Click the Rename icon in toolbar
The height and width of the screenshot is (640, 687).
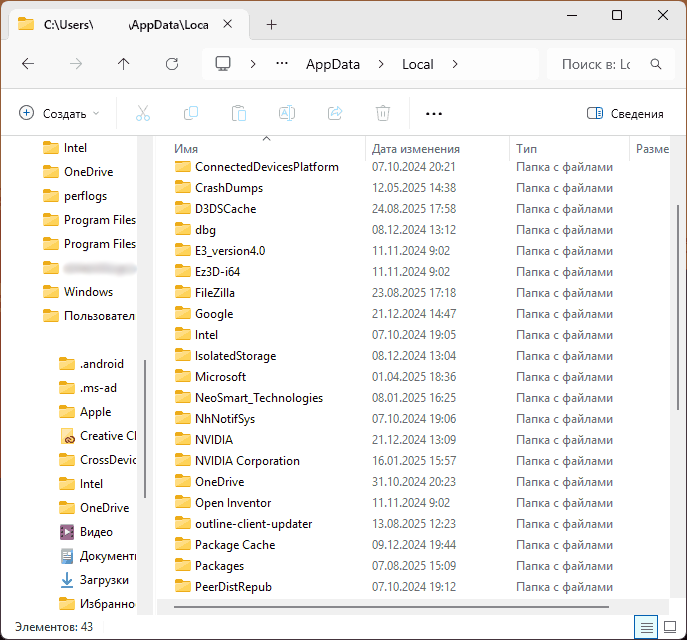[287, 113]
